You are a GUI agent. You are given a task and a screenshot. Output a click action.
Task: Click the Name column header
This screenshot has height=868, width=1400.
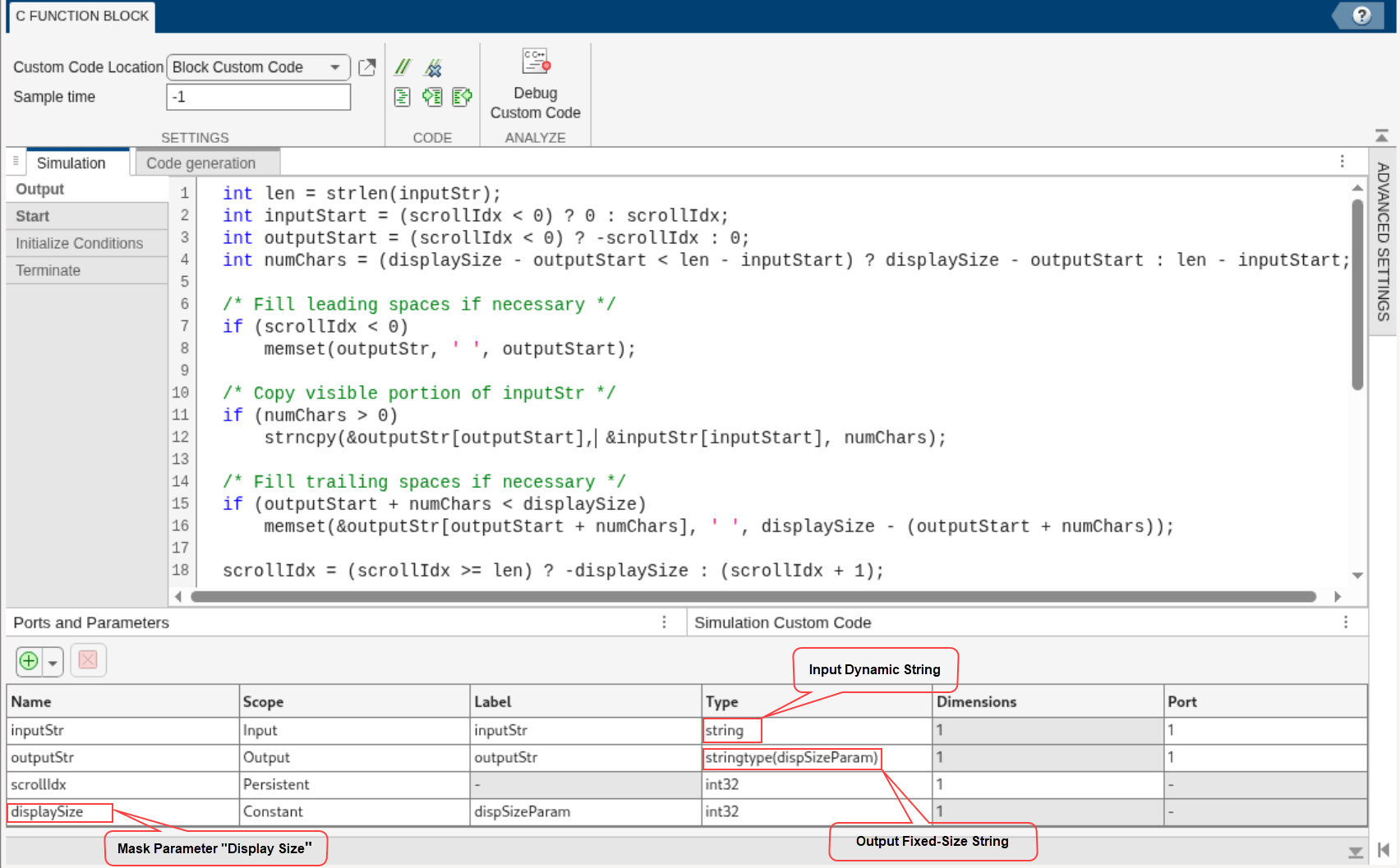tap(123, 701)
